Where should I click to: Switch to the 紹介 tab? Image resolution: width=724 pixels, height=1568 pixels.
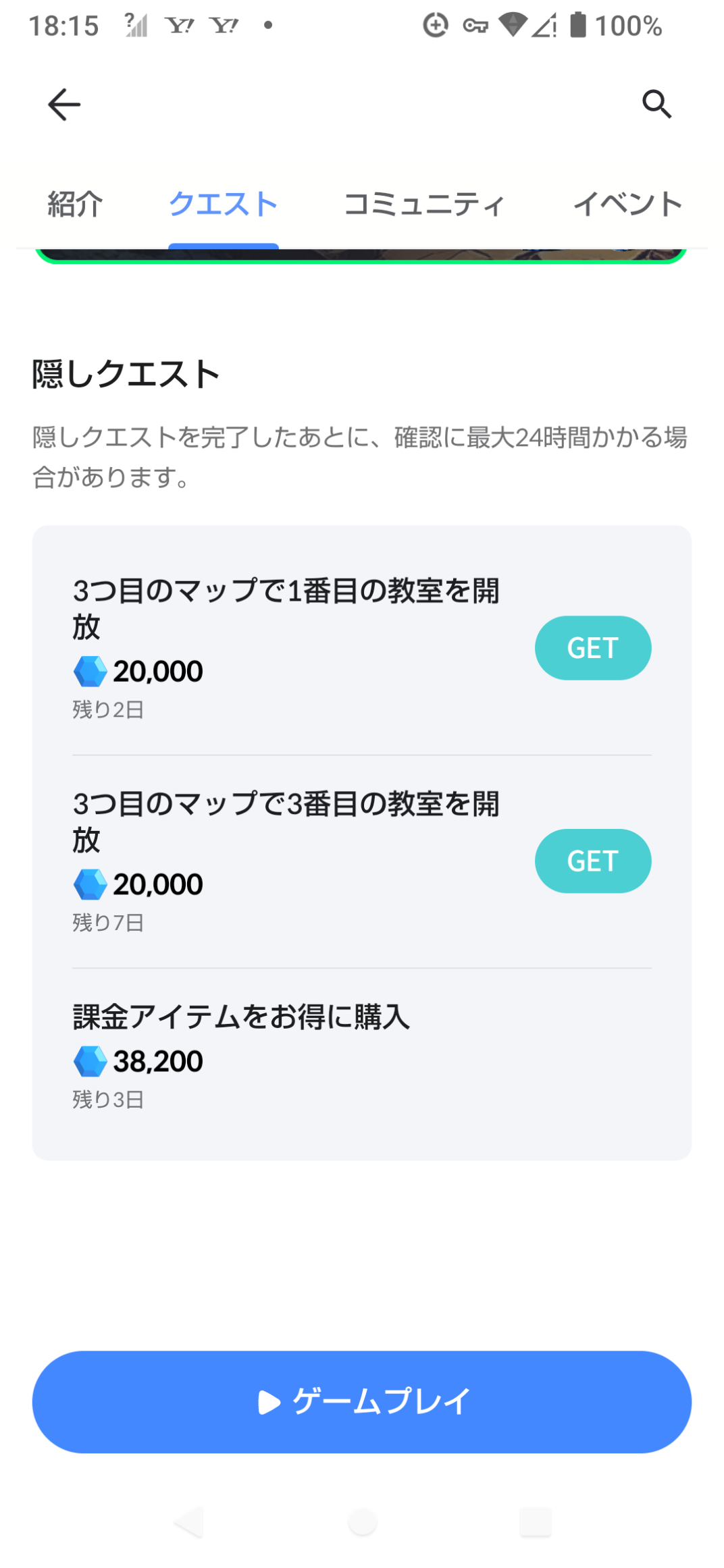tap(75, 204)
